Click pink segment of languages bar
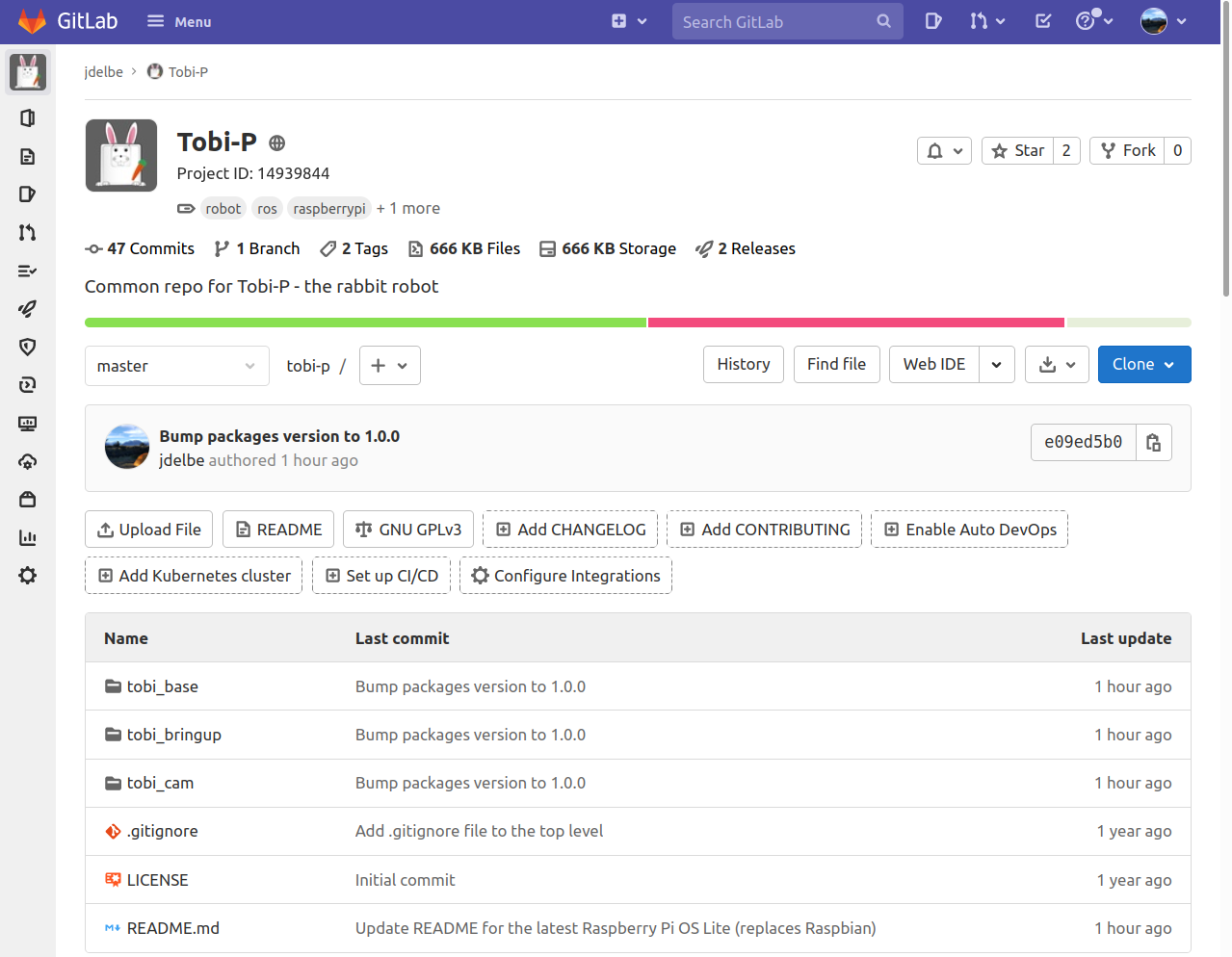Image resolution: width=1232 pixels, height=957 pixels. point(856,323)
